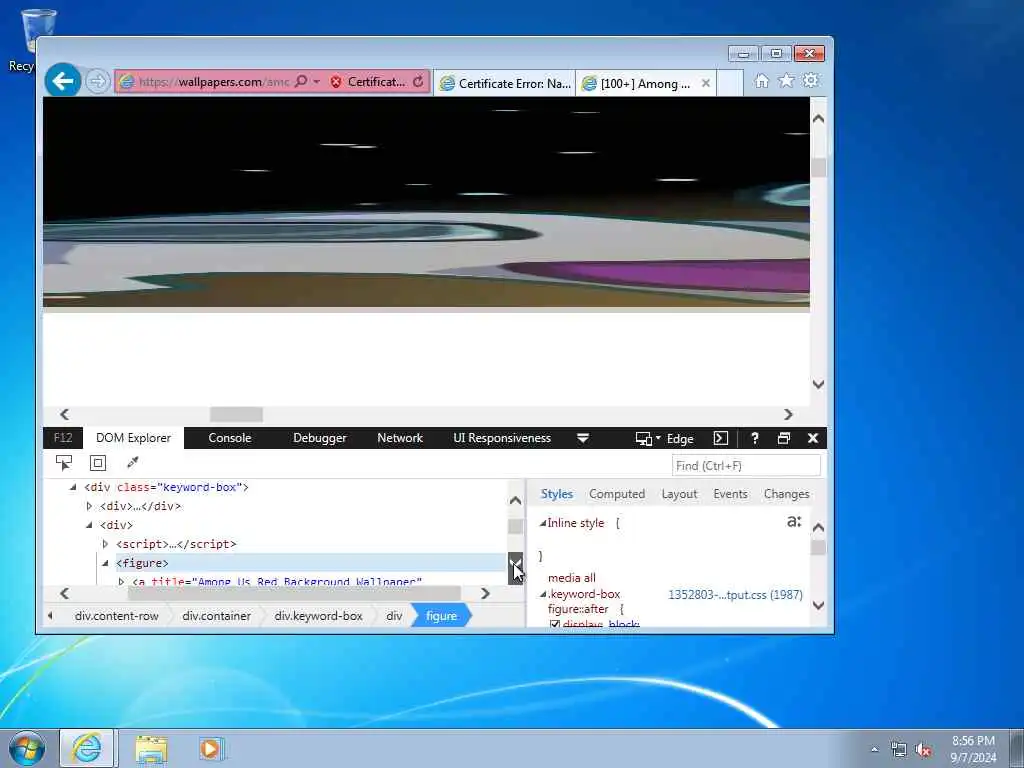1024x768 pixels.
Task: Click the add pseudo state a: button
Action: coord(793,522)
